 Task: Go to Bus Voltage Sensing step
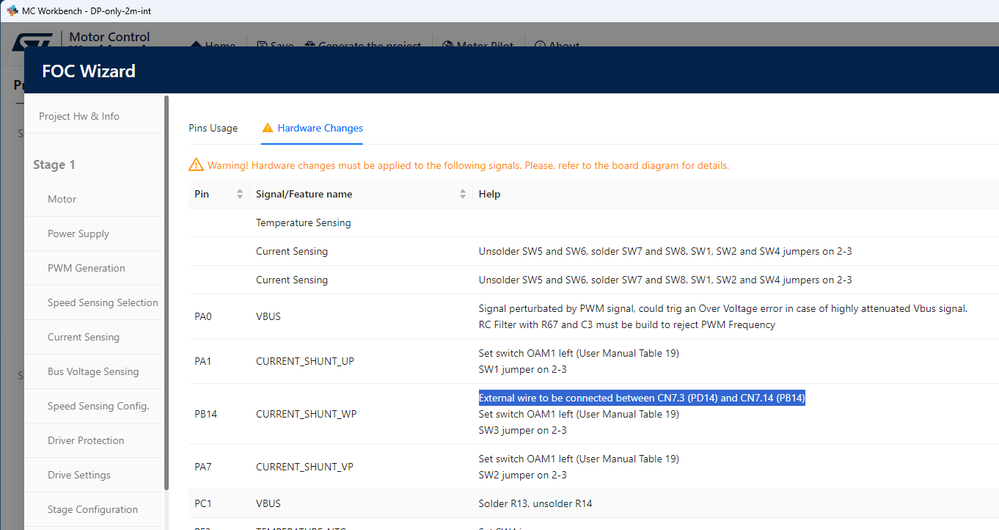(93, 371)
